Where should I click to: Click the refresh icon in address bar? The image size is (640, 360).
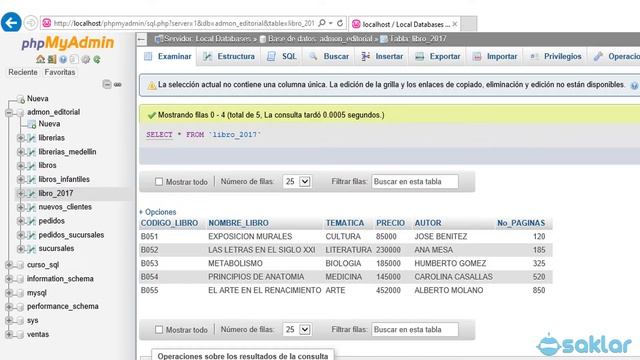tap(340, 23)
